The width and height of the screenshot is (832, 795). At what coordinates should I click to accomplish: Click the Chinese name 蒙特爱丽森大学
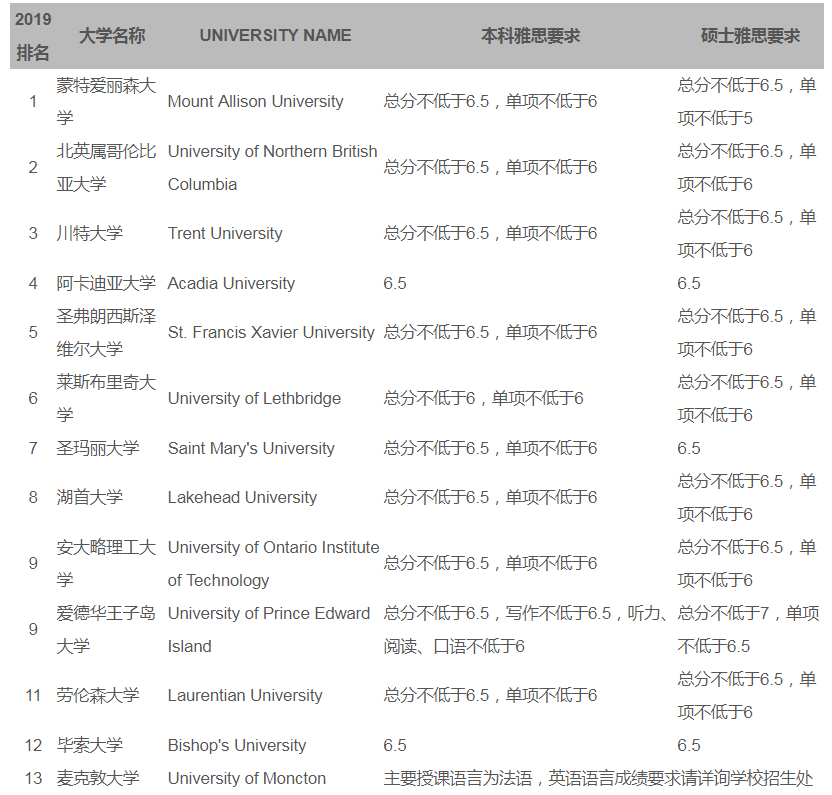pos(106,101)
